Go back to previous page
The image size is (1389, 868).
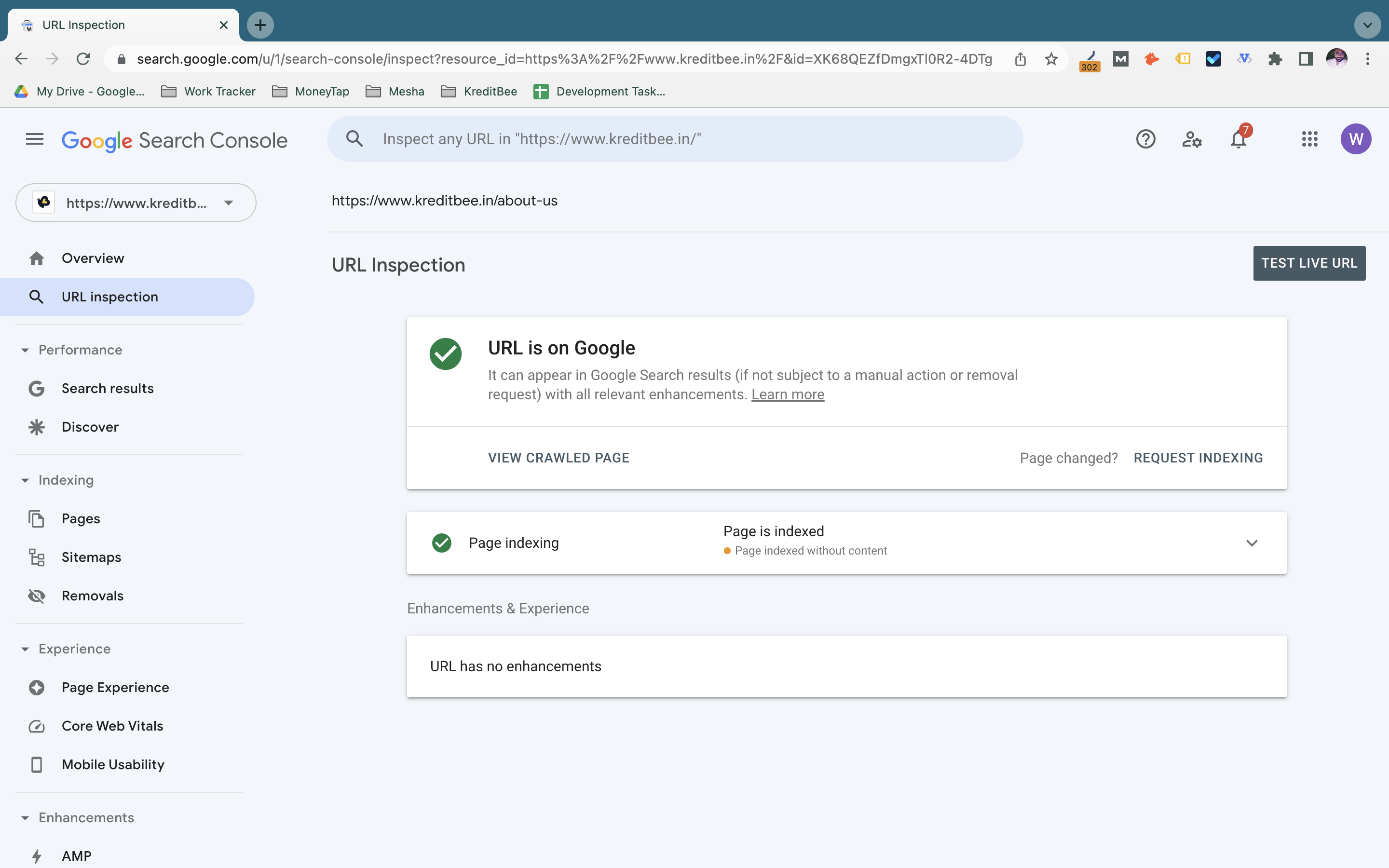[x=21, y=59]
